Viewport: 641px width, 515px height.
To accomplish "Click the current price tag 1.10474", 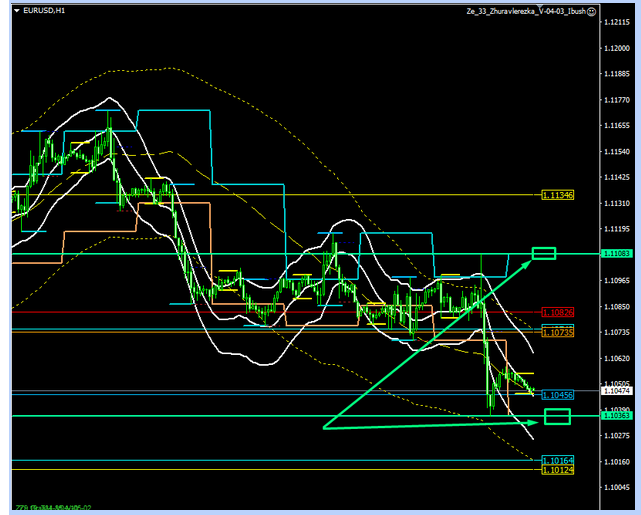I will (616, 392).
